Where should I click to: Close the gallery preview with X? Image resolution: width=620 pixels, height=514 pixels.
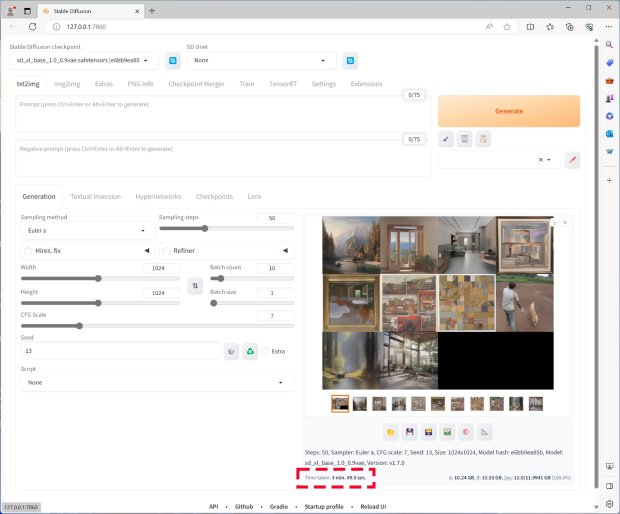tap(565, 222)
